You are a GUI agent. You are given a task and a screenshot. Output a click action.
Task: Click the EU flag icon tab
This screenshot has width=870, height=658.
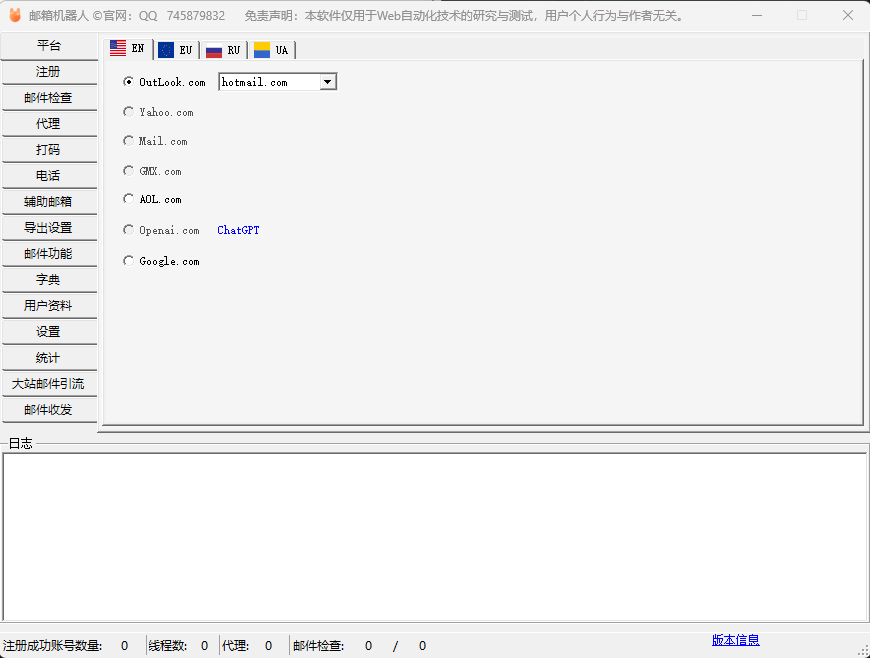[166, 50]
